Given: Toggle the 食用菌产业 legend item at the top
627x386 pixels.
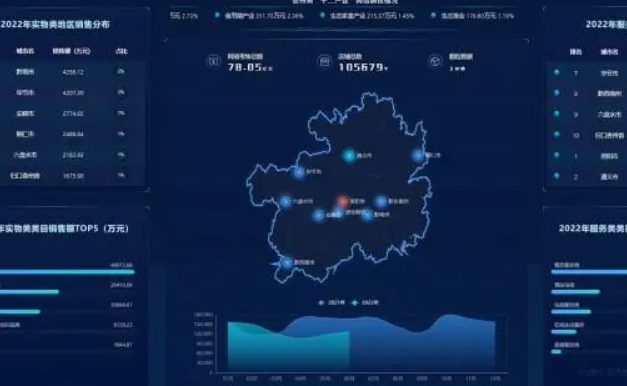Looking at the screenshot, I should 259,16.
